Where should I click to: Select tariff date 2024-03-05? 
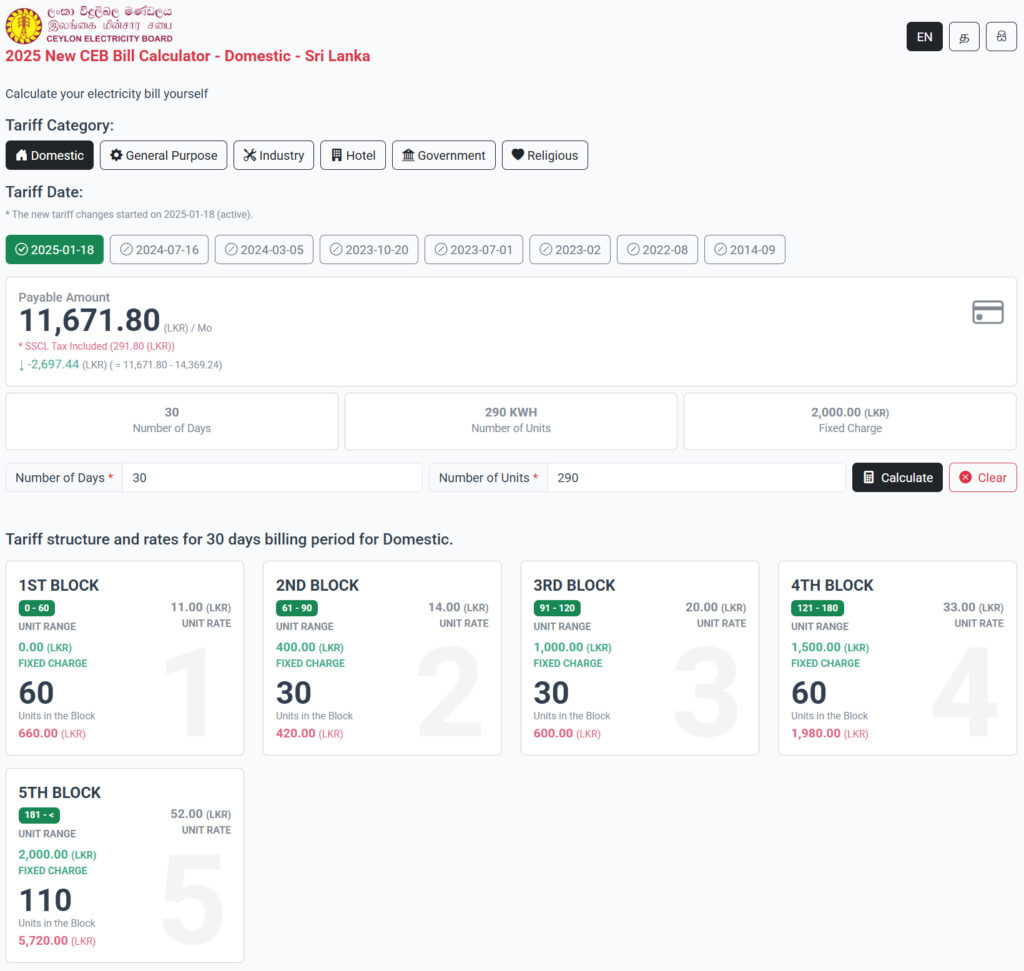264,249
